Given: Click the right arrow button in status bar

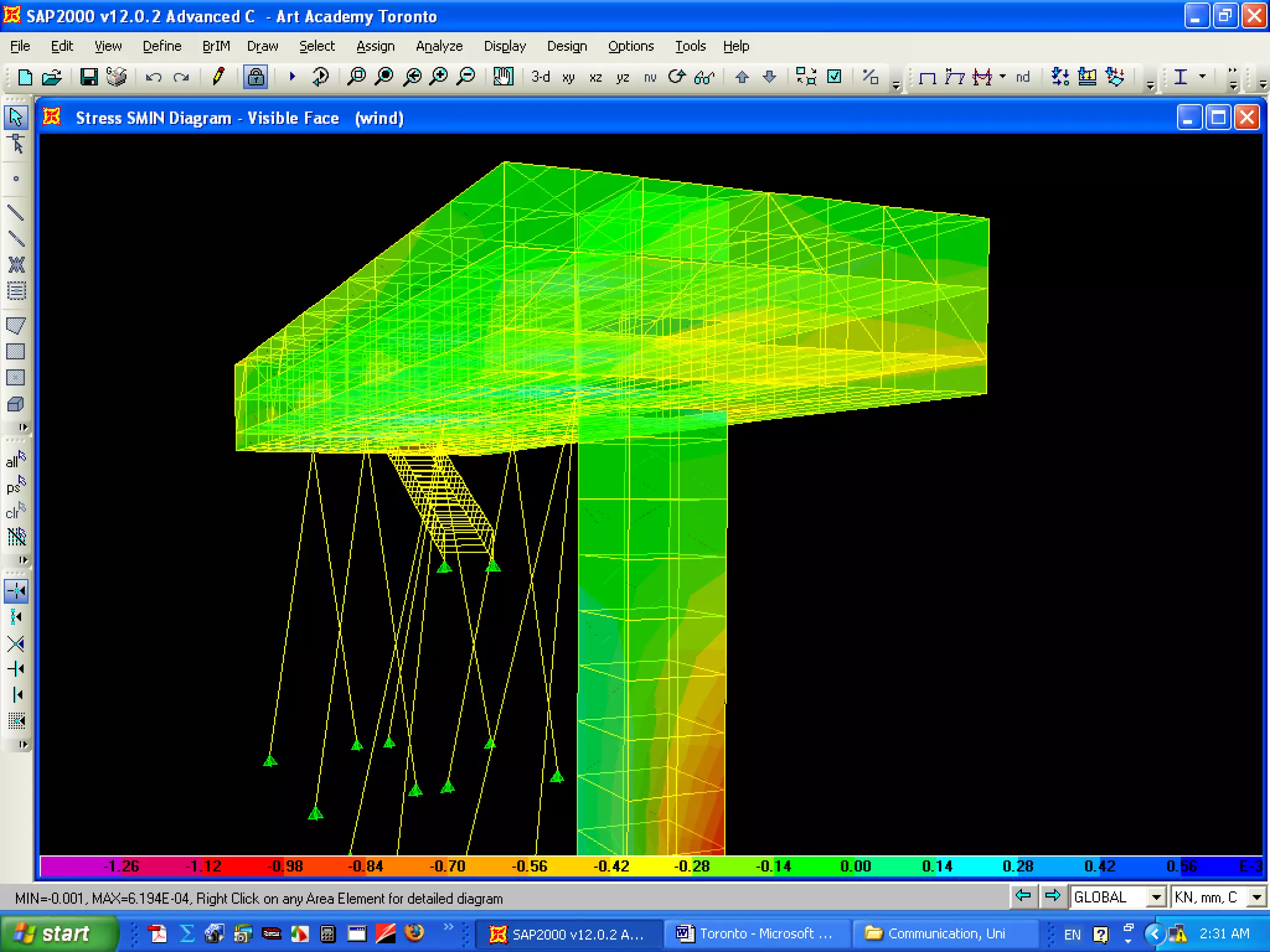Looking at the screenshot, I should click(x=1052, y=896).
